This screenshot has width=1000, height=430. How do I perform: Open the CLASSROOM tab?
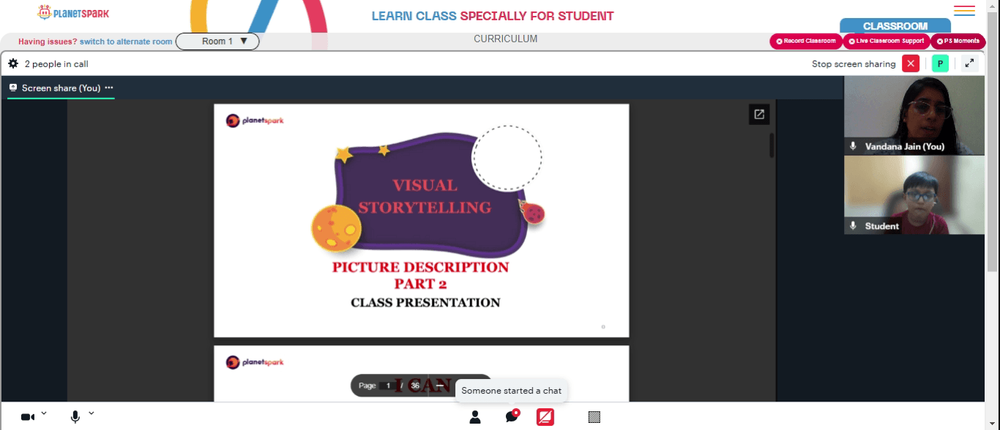tap(895, 26)
